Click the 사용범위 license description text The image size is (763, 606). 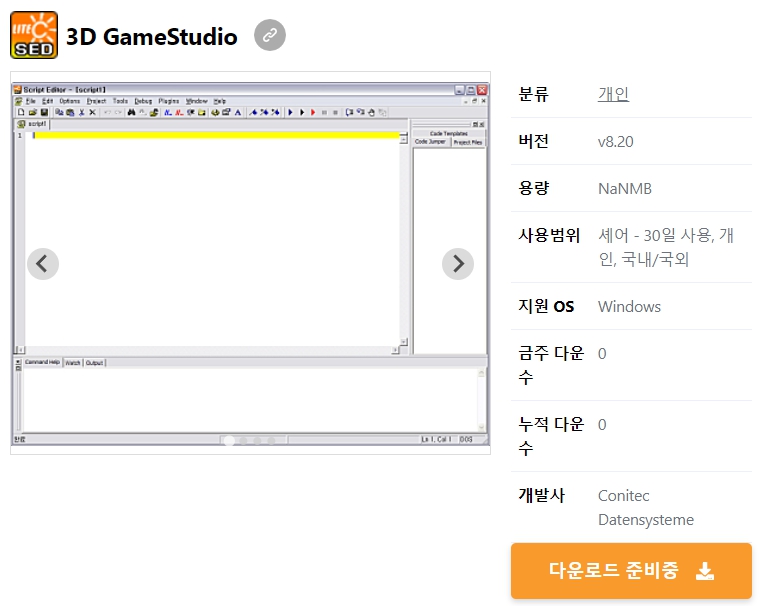(666, 247)
